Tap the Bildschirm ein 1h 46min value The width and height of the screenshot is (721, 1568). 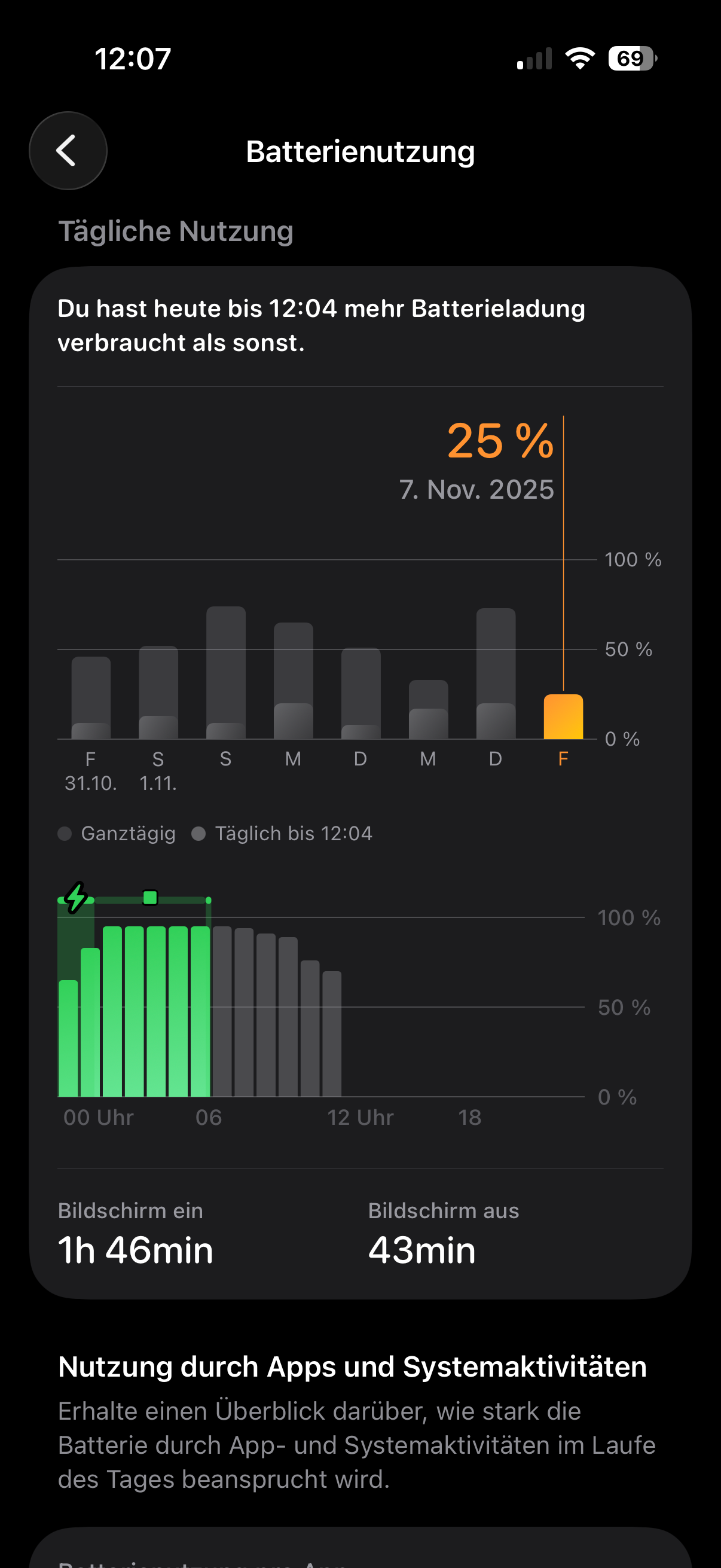tap(136, 1250)
